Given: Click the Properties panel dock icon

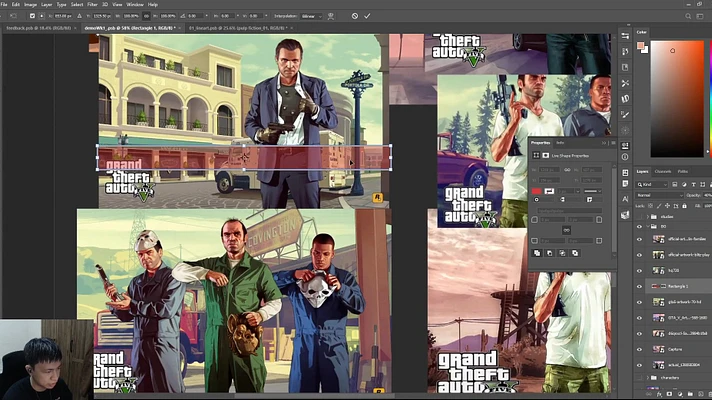Looking at the screenshot, I should tap(625, 146).
